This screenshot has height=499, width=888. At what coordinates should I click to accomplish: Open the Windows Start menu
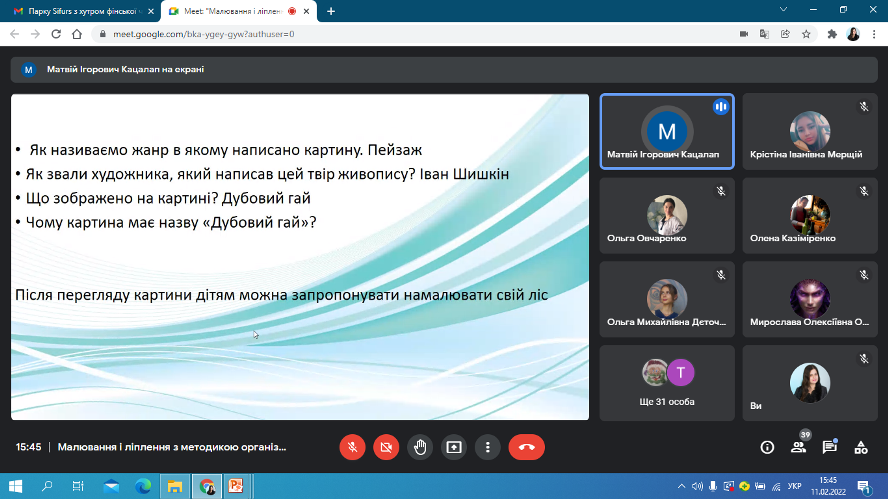tap(15, 486)
